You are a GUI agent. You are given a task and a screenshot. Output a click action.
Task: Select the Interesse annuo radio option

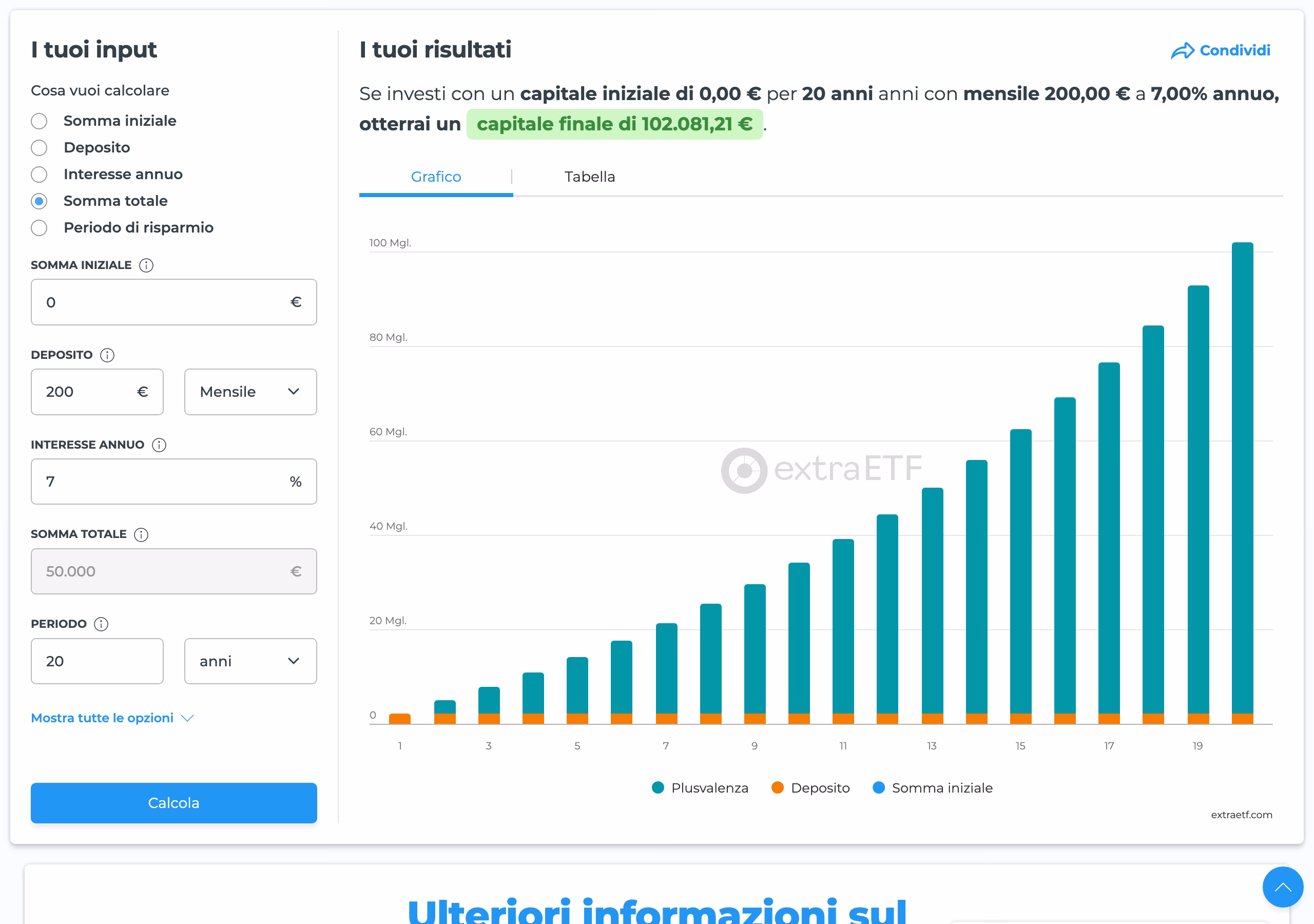click(39, 174)
